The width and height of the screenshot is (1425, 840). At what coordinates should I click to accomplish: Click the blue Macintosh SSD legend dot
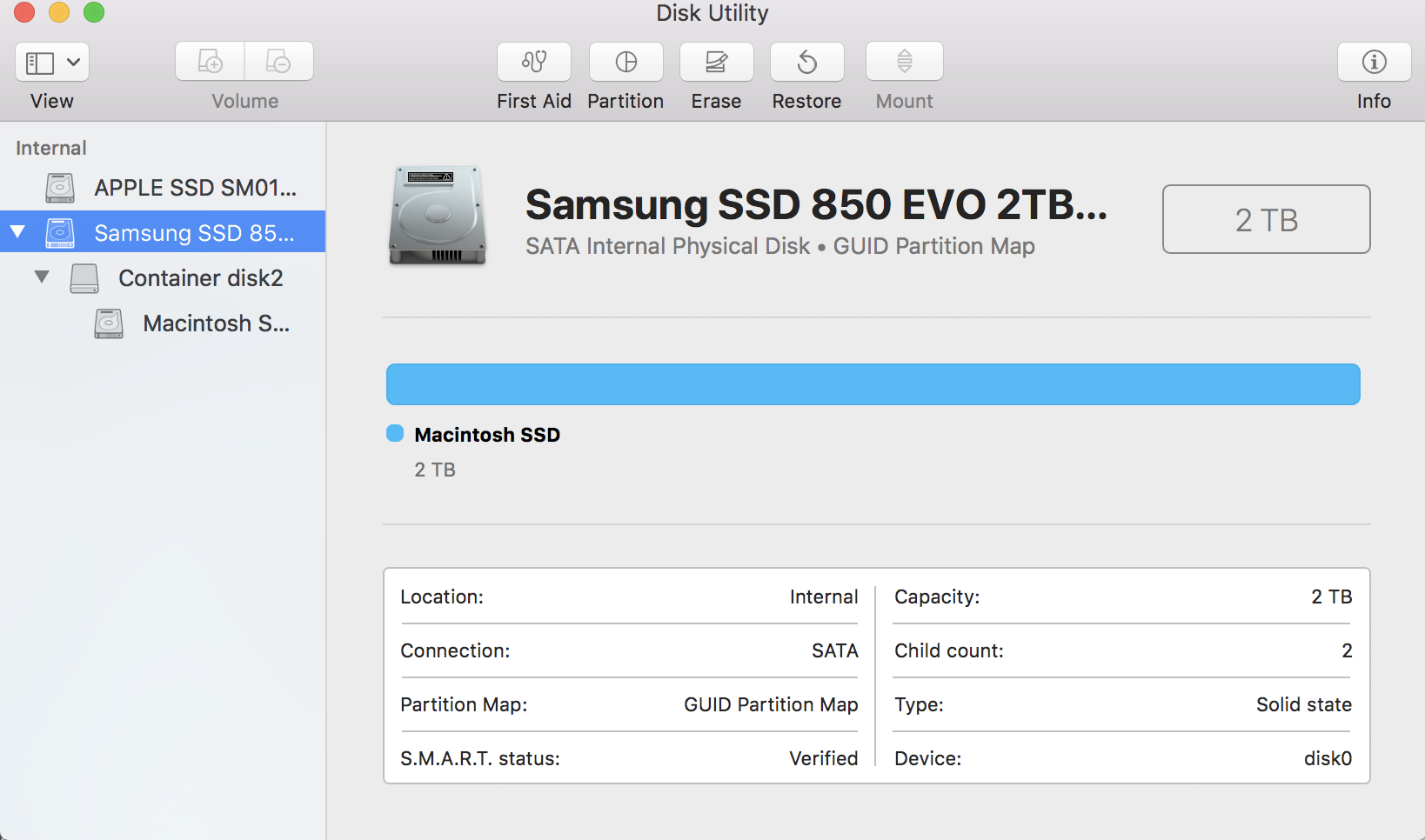(395, 433)
